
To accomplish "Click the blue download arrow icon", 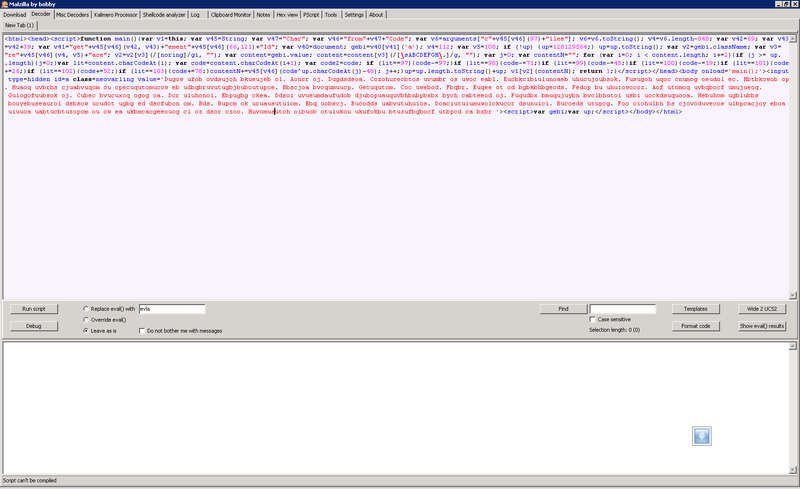I will [702, 436].
